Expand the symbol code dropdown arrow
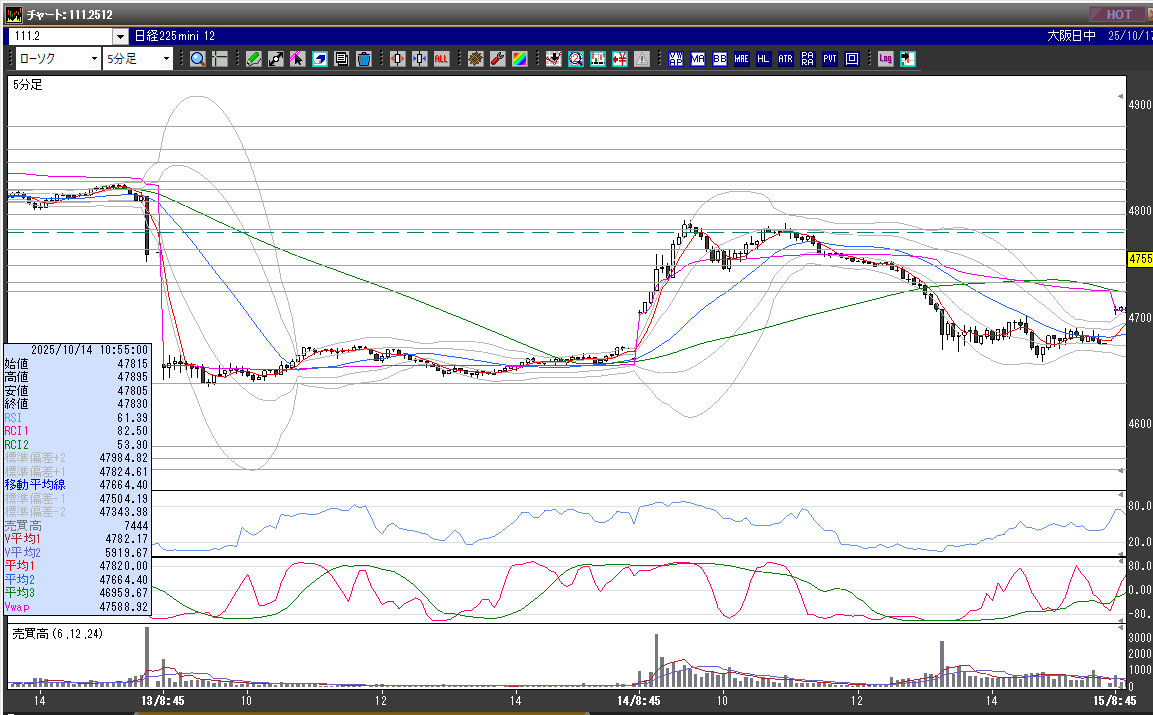This screenshot has height=715, width=1153. [x=120, y=36]
